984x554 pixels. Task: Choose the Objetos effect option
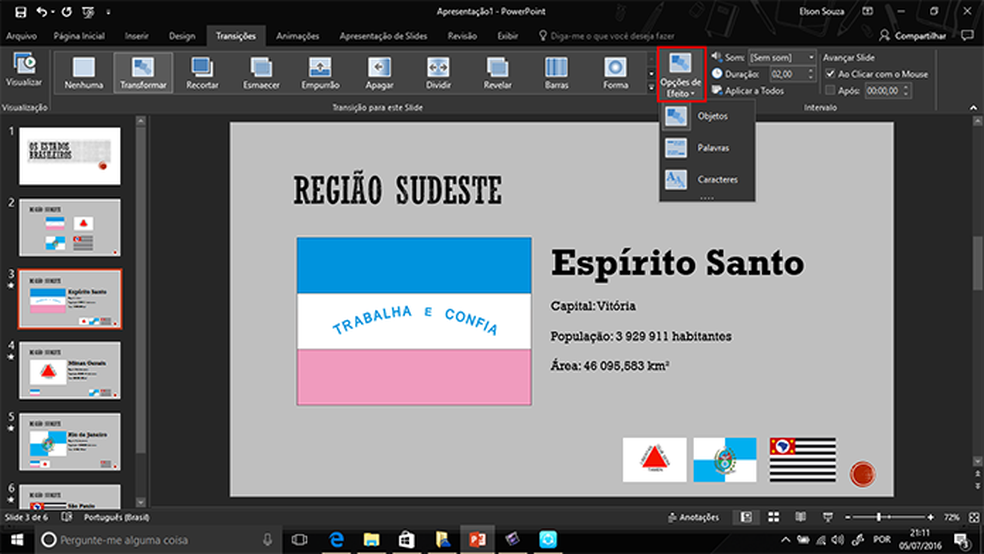tap(707, 116)
